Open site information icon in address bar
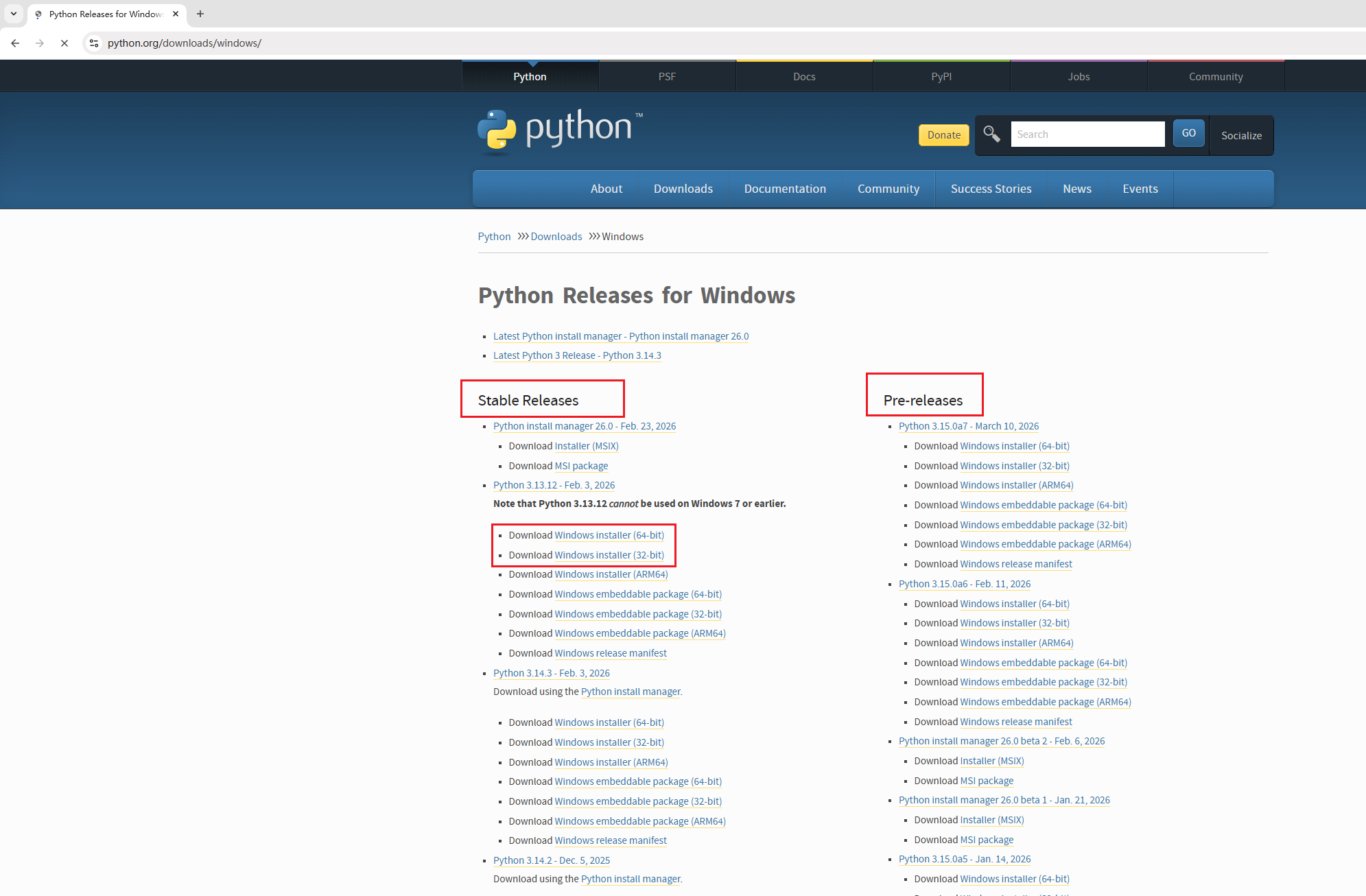 (94, 43)
